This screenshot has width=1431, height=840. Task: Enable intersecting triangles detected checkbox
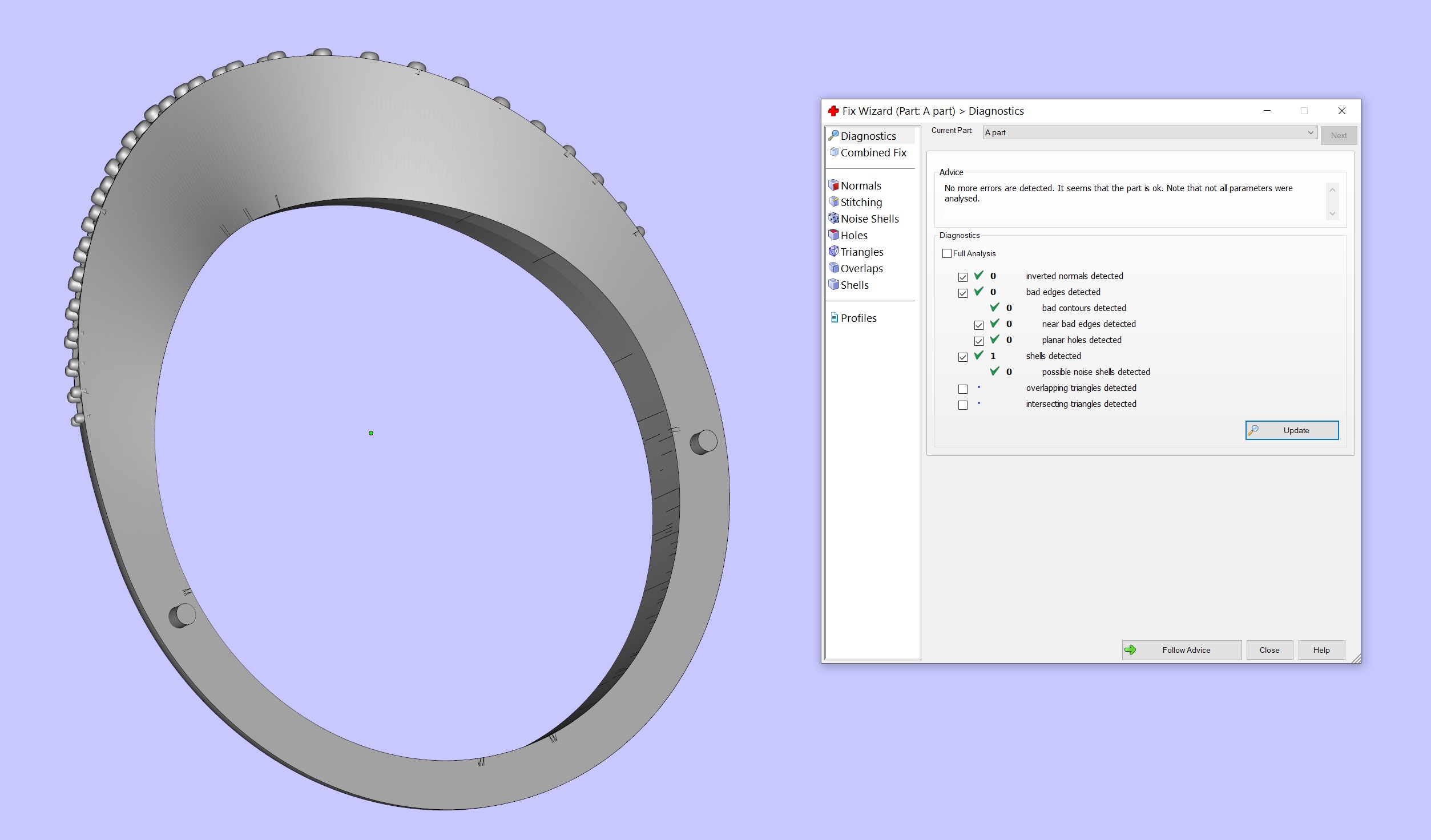tap(963, 405)
